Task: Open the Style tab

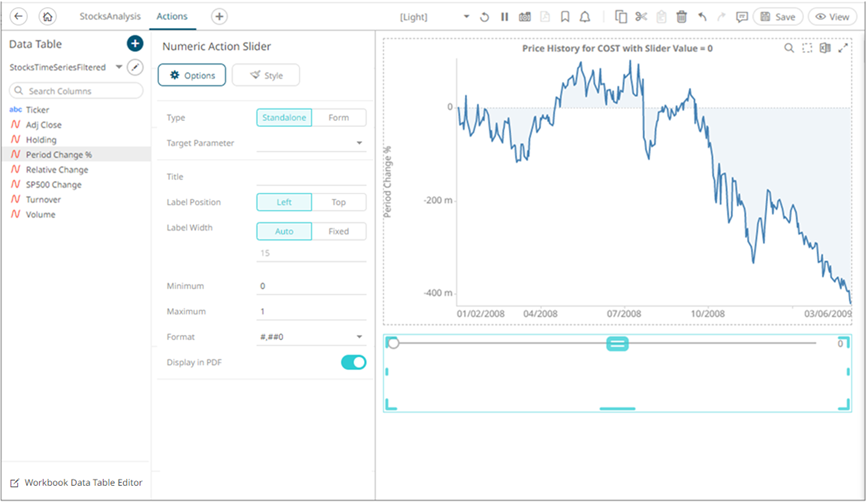Action: pos(265,75)
